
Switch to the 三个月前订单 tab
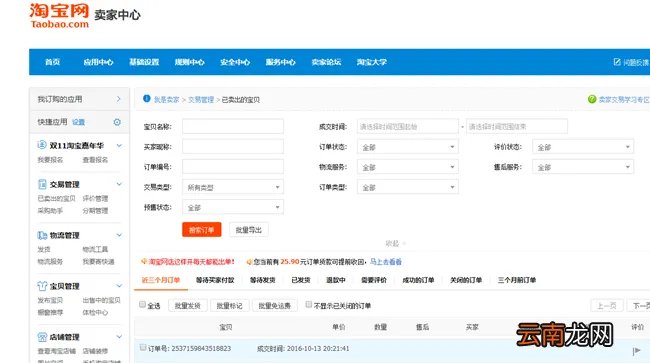tap(517, 280)
